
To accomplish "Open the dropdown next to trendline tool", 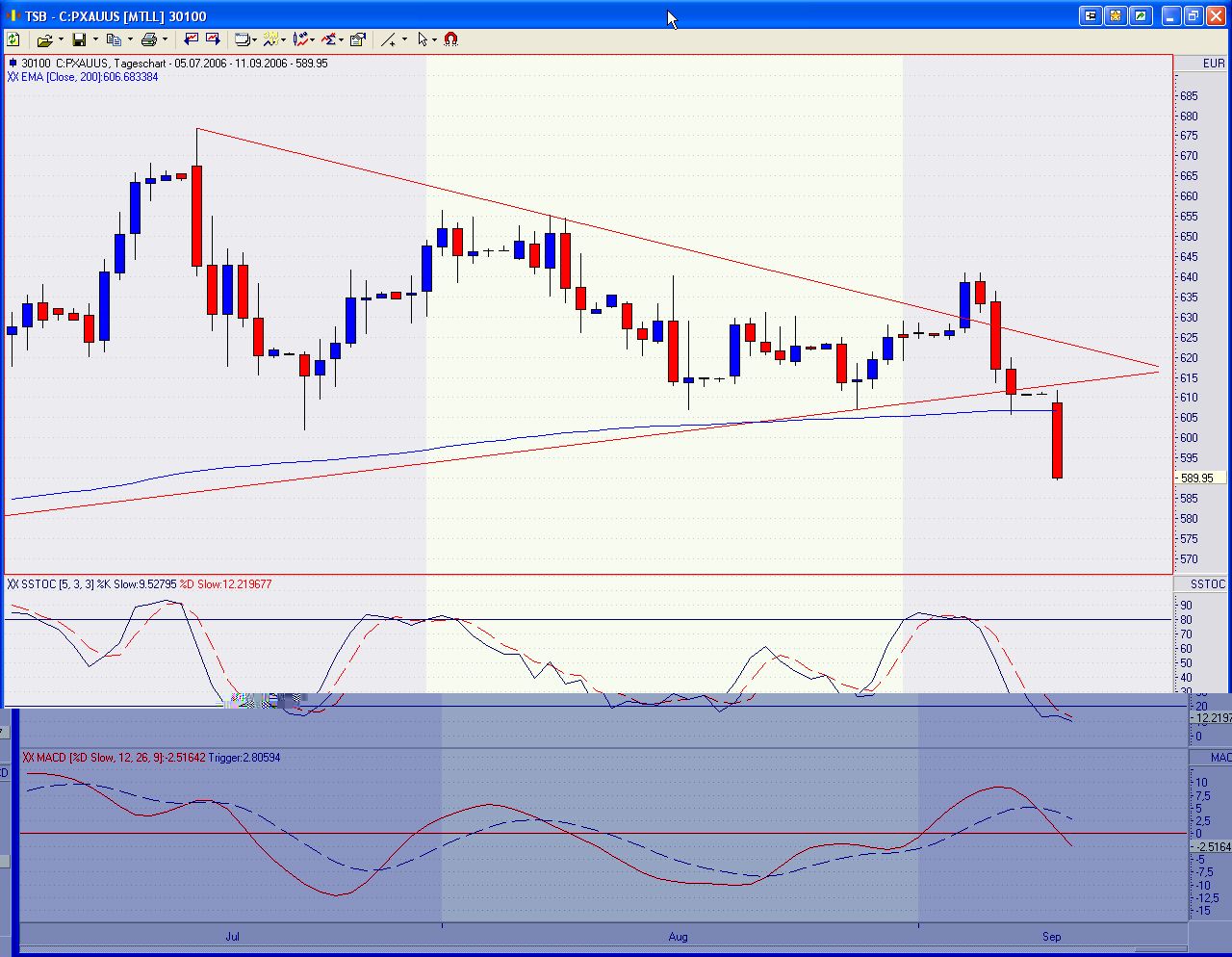I will [x=404, y=39].
